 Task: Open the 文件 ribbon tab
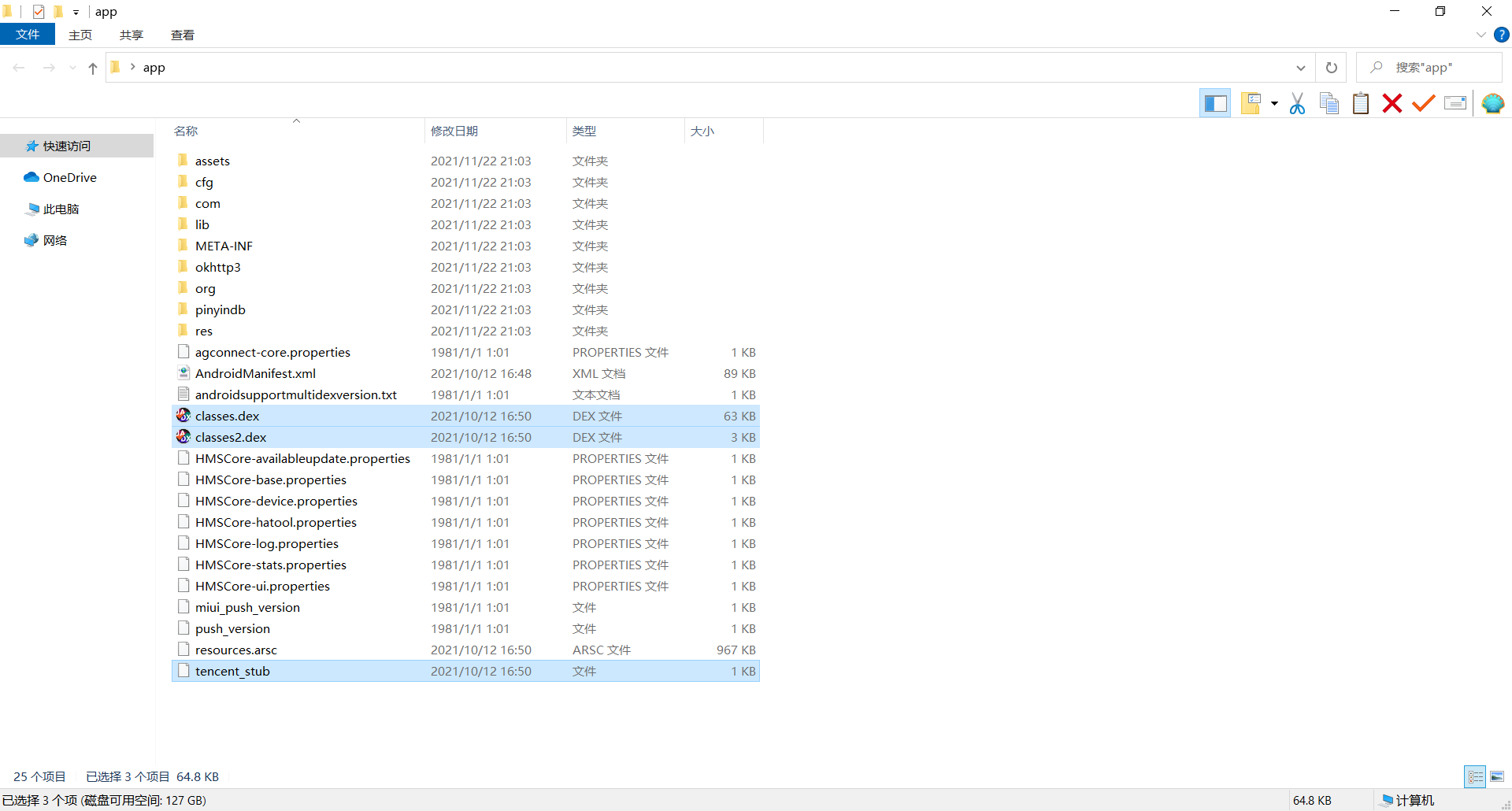(28, 35)
